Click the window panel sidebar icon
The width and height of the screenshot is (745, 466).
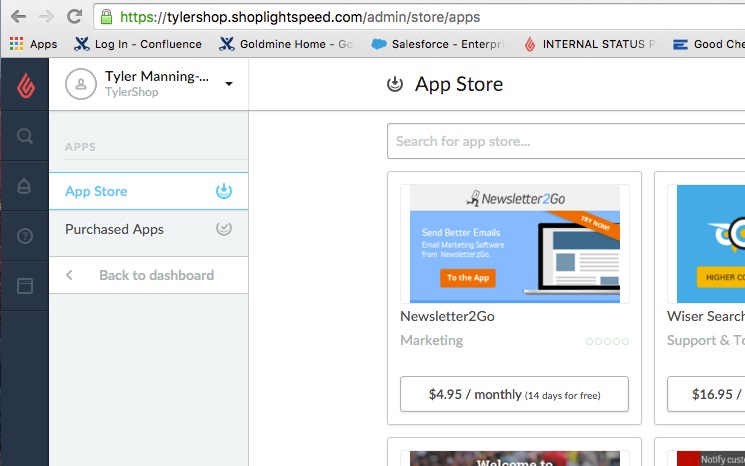(x=25, y=285)
